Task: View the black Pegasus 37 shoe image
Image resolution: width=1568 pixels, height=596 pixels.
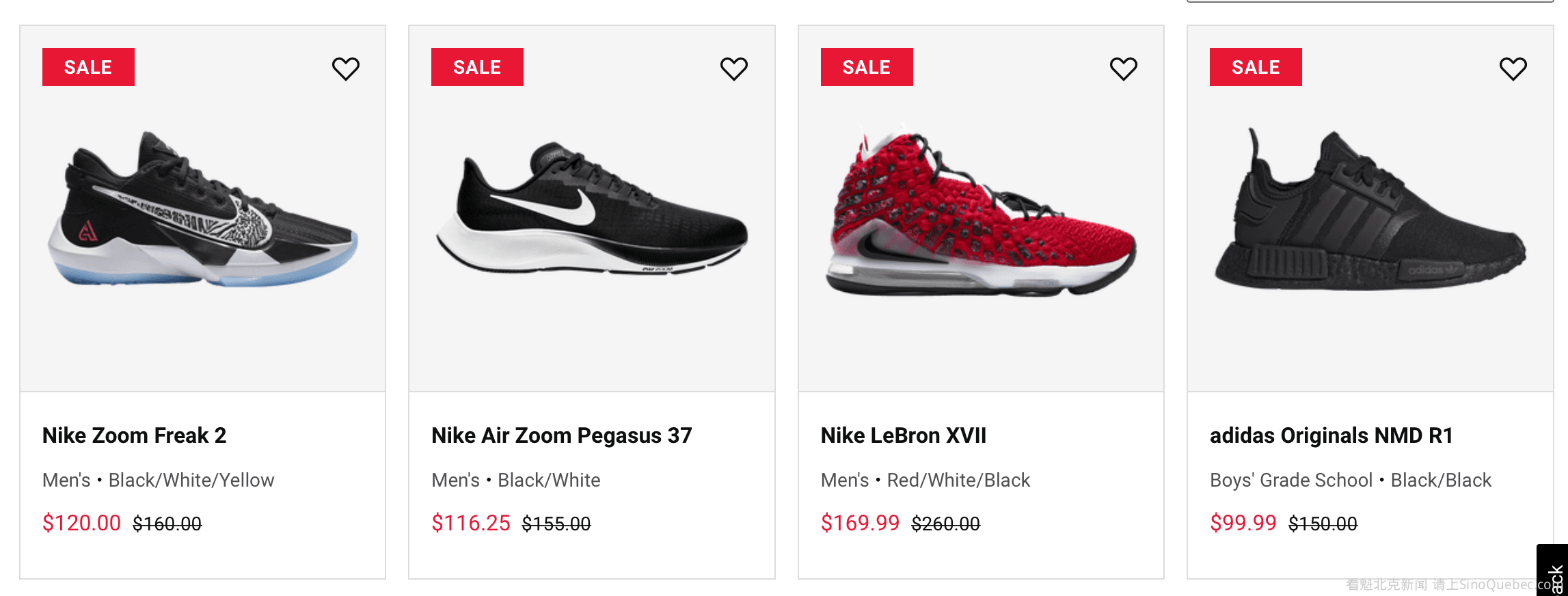Action: (x=592, y=208)
